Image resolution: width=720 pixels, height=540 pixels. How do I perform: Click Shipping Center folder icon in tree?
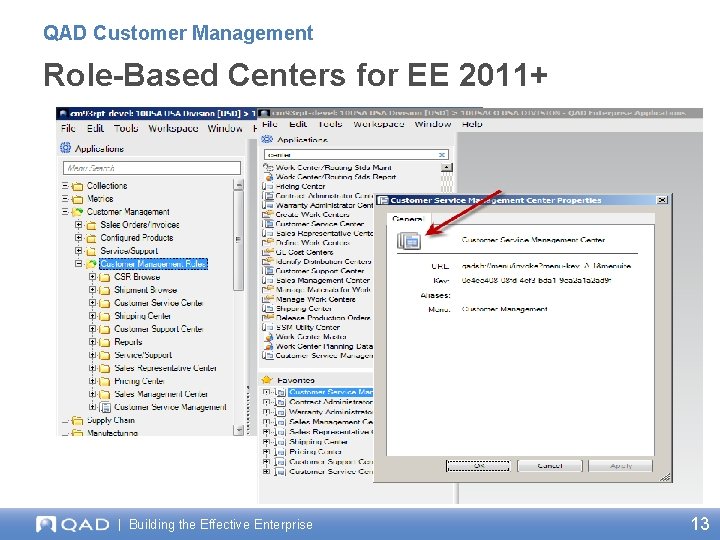point(105,316)
